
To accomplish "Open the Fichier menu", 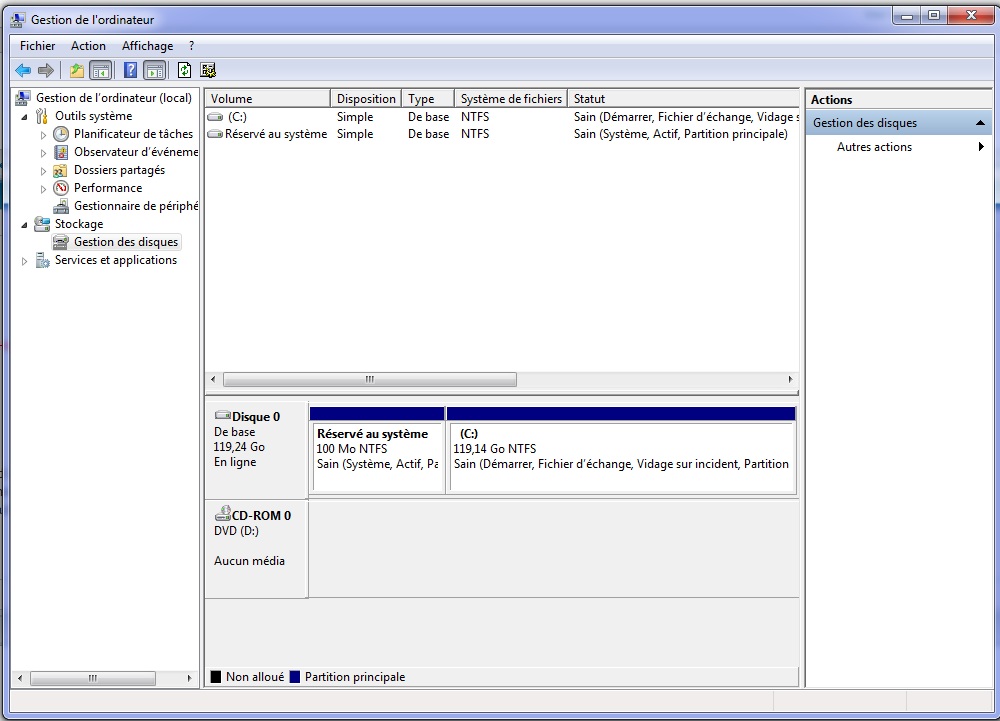I will (38, 46).
